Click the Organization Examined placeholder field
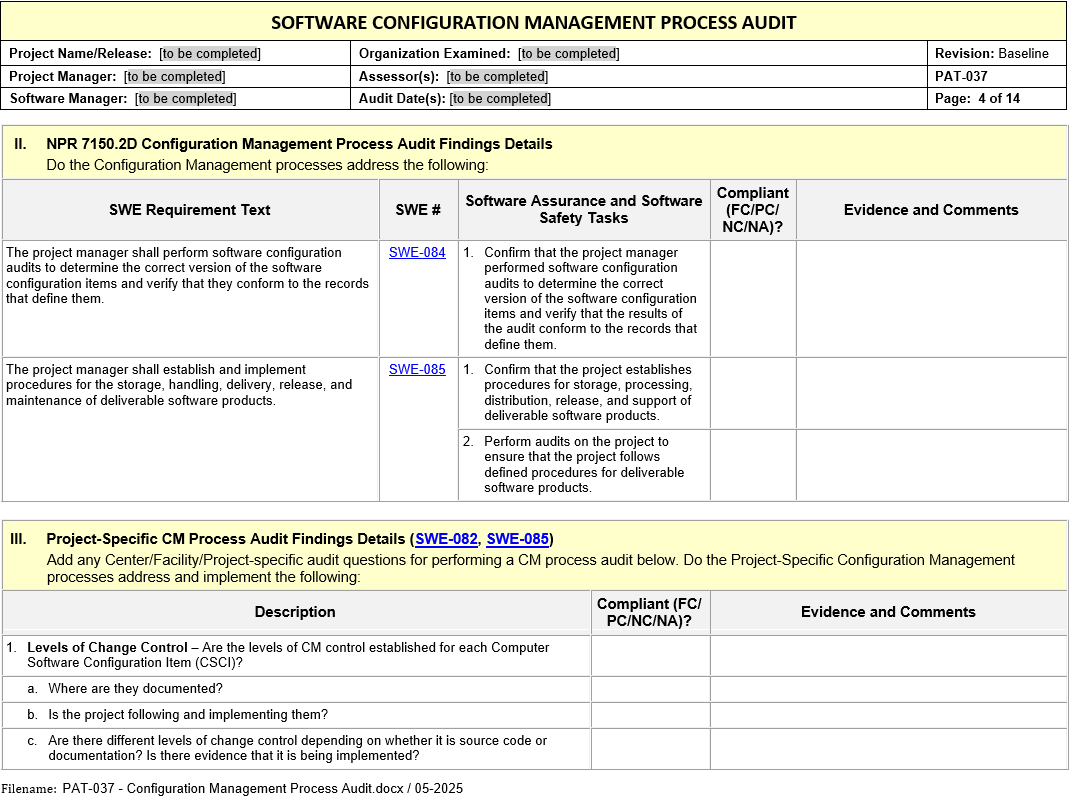Screen dimensions: 1072x799 pos(568,54)
